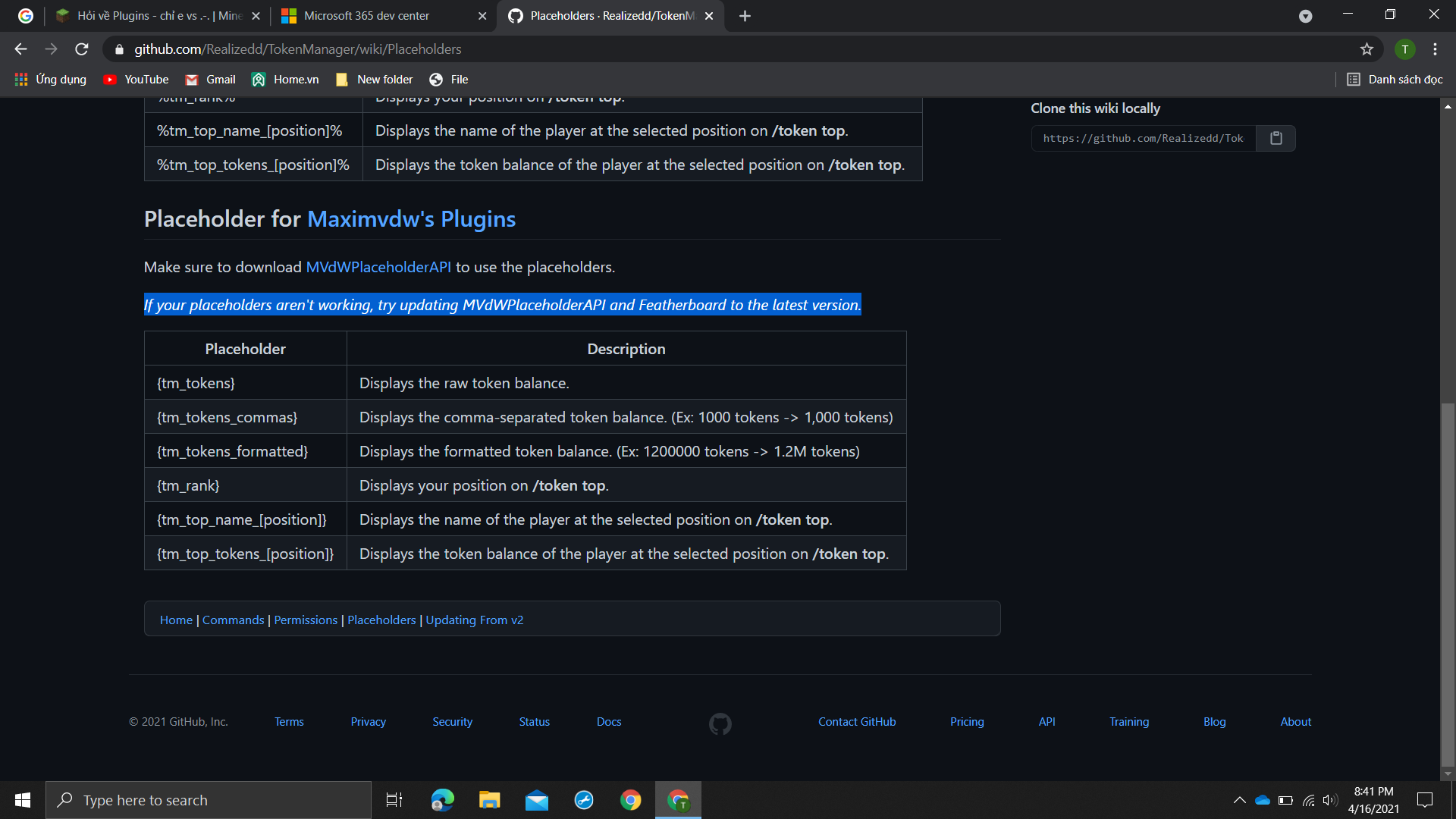Image resolution: width=1456 pixels, height=819 pixels.
Task: Open Microsoft Edge from the taskbar
Action: [x=442, y=800]
